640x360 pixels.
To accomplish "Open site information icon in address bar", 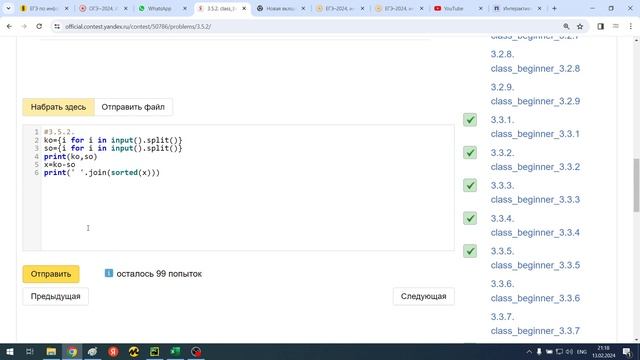I will click(57, 27).
